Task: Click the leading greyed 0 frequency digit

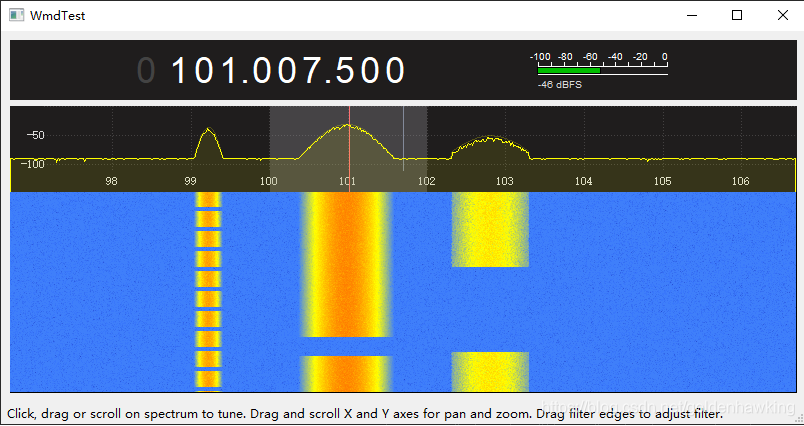Action: [x=146, y=71]
